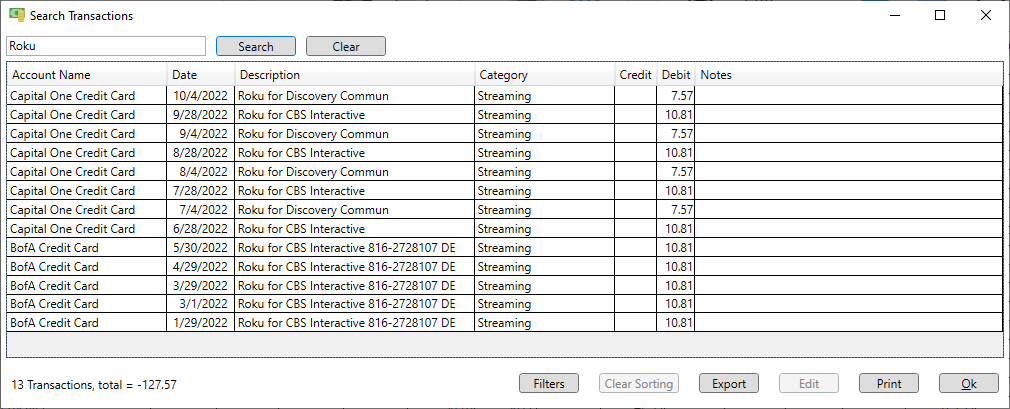Click the Clear button
The width and height of the screenshot is (1010, 409).
346,46
